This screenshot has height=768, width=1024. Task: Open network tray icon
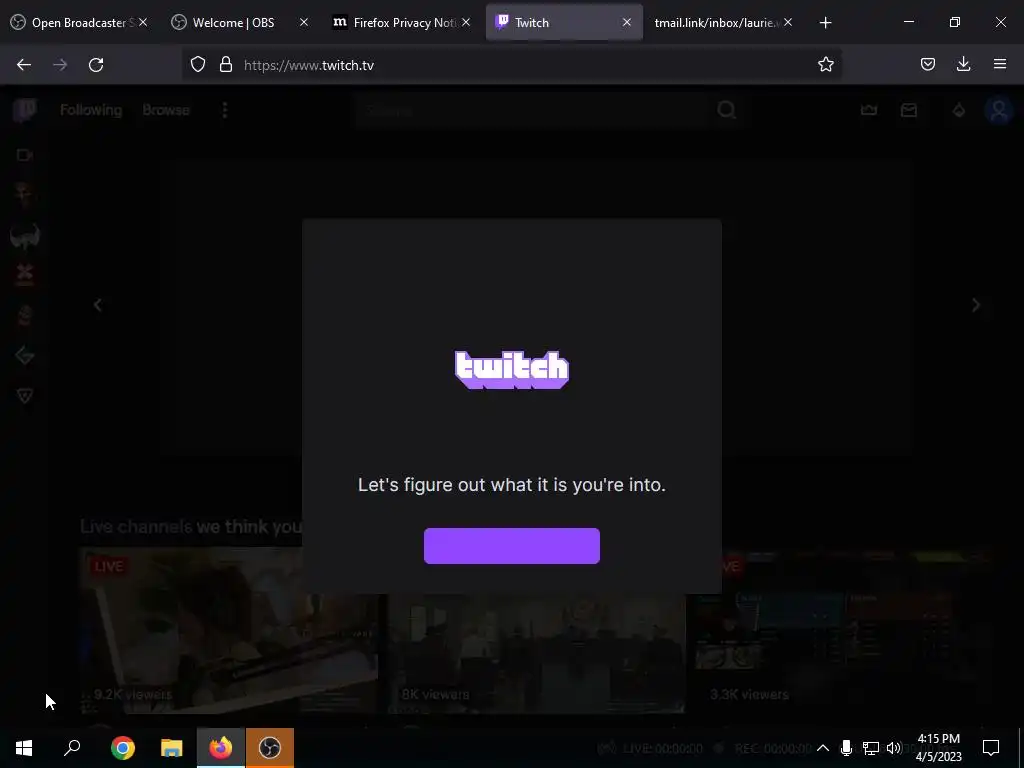coord(870,748)
